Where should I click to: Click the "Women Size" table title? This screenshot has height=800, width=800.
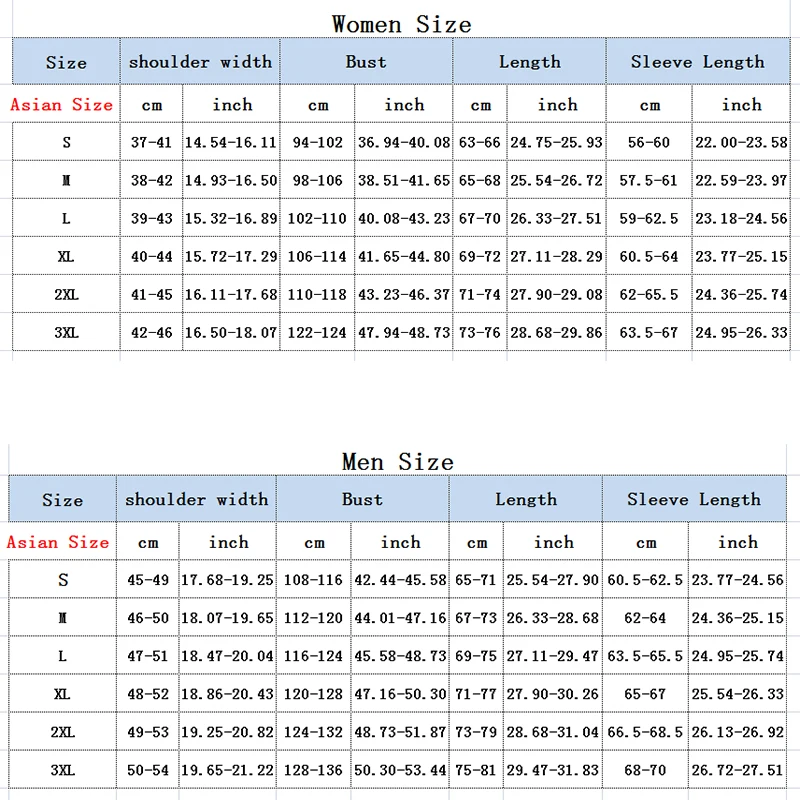click(x=401, y=23)
